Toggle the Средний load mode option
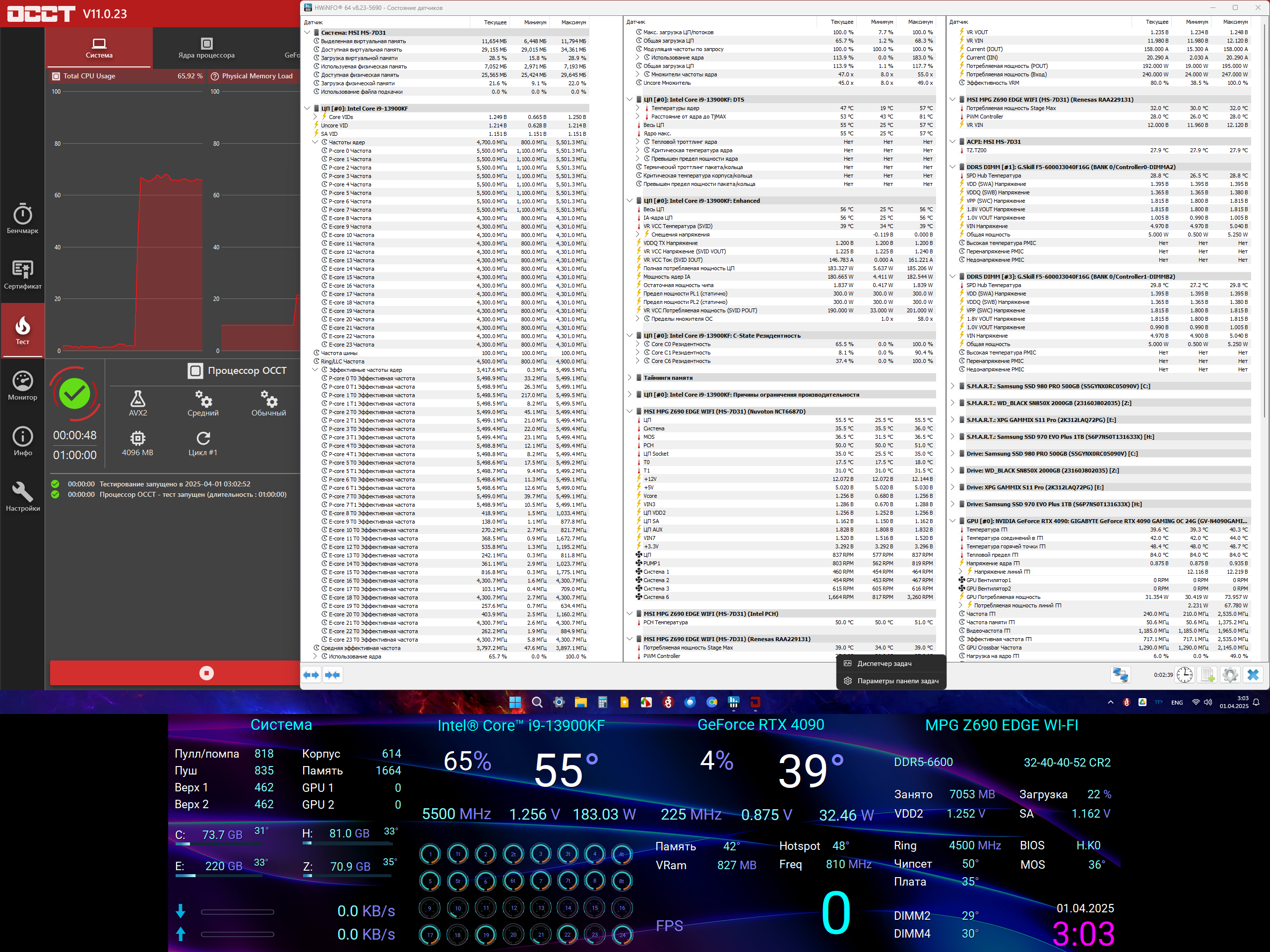Screen dimensions: 1270x952 click(203, 403)
